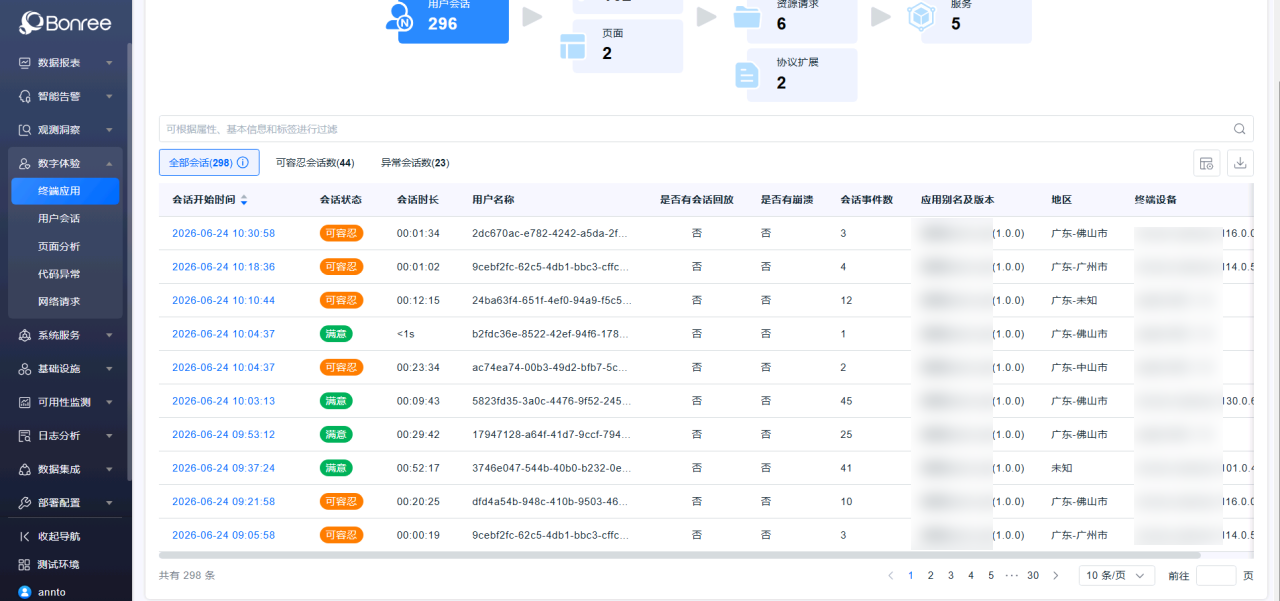Open session 2026-06-24 10:18:36 link
Screen dimensions: 1280x601
point(223,267)
